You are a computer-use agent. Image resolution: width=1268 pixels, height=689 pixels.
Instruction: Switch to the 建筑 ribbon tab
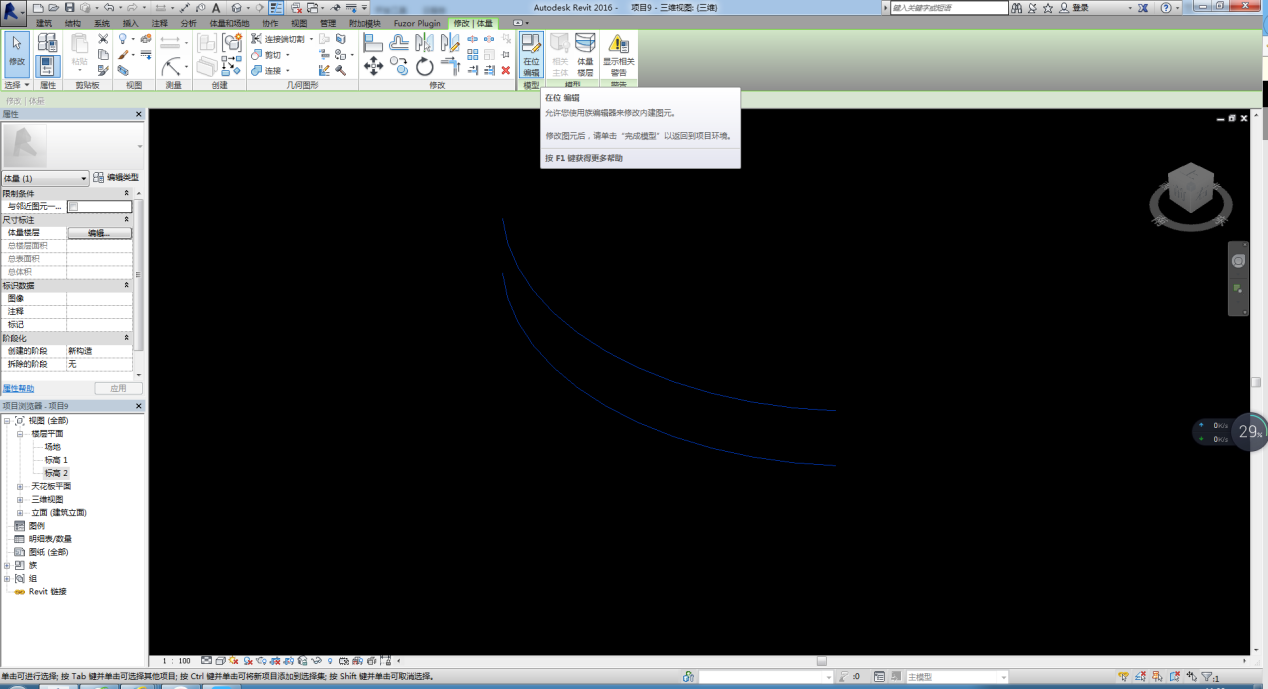tap(44, 23)
